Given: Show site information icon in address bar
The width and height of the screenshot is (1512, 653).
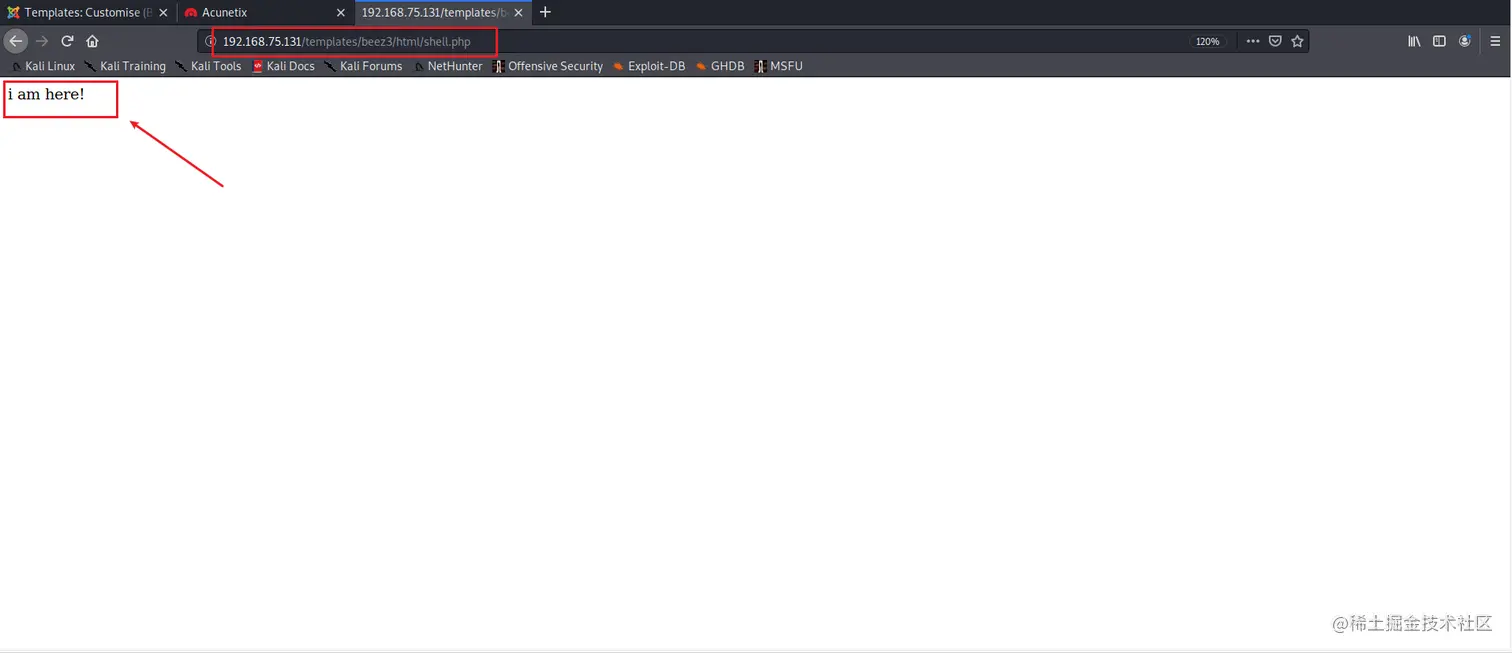Looking at the screenshot, I should tap(210, 41).
